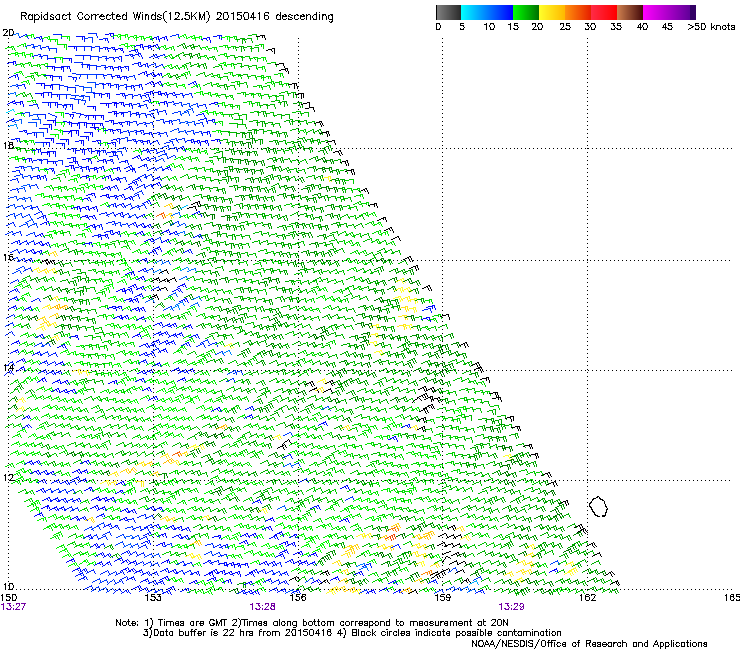Click the date '20150416' in the title
Screen dimensions: 740x650
click(243, 16)
